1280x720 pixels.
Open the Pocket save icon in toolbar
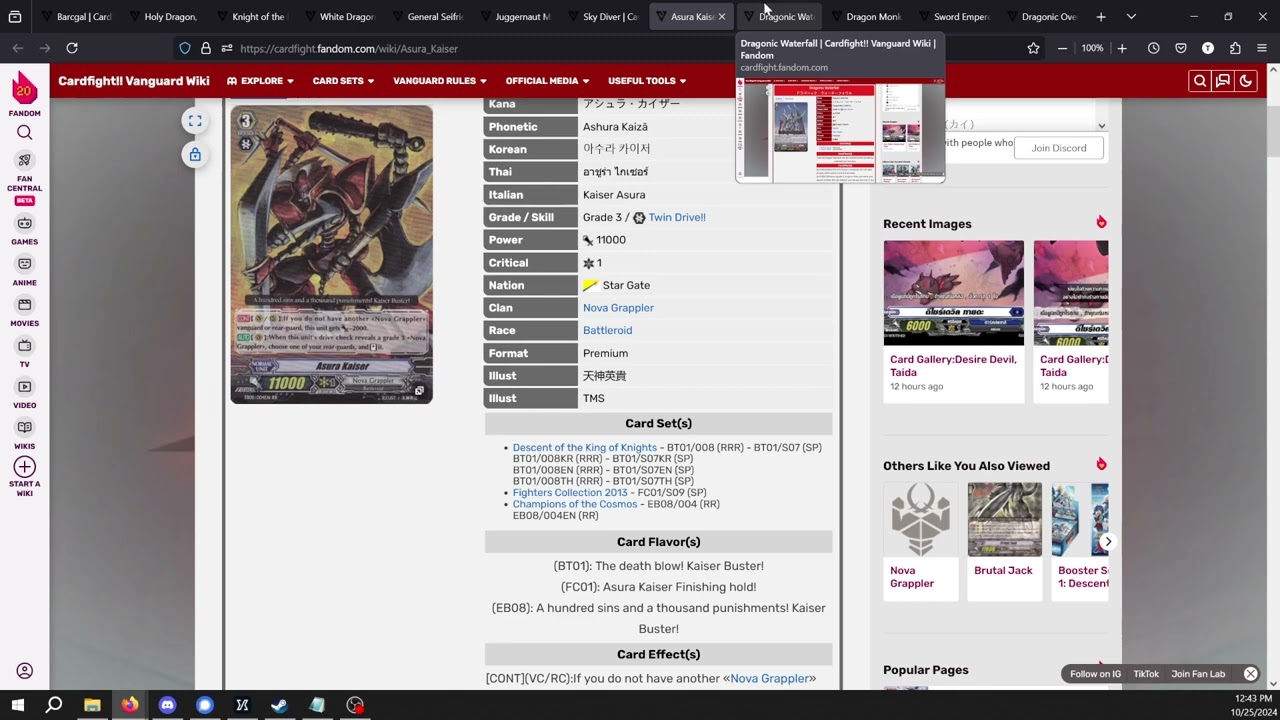1181,48
